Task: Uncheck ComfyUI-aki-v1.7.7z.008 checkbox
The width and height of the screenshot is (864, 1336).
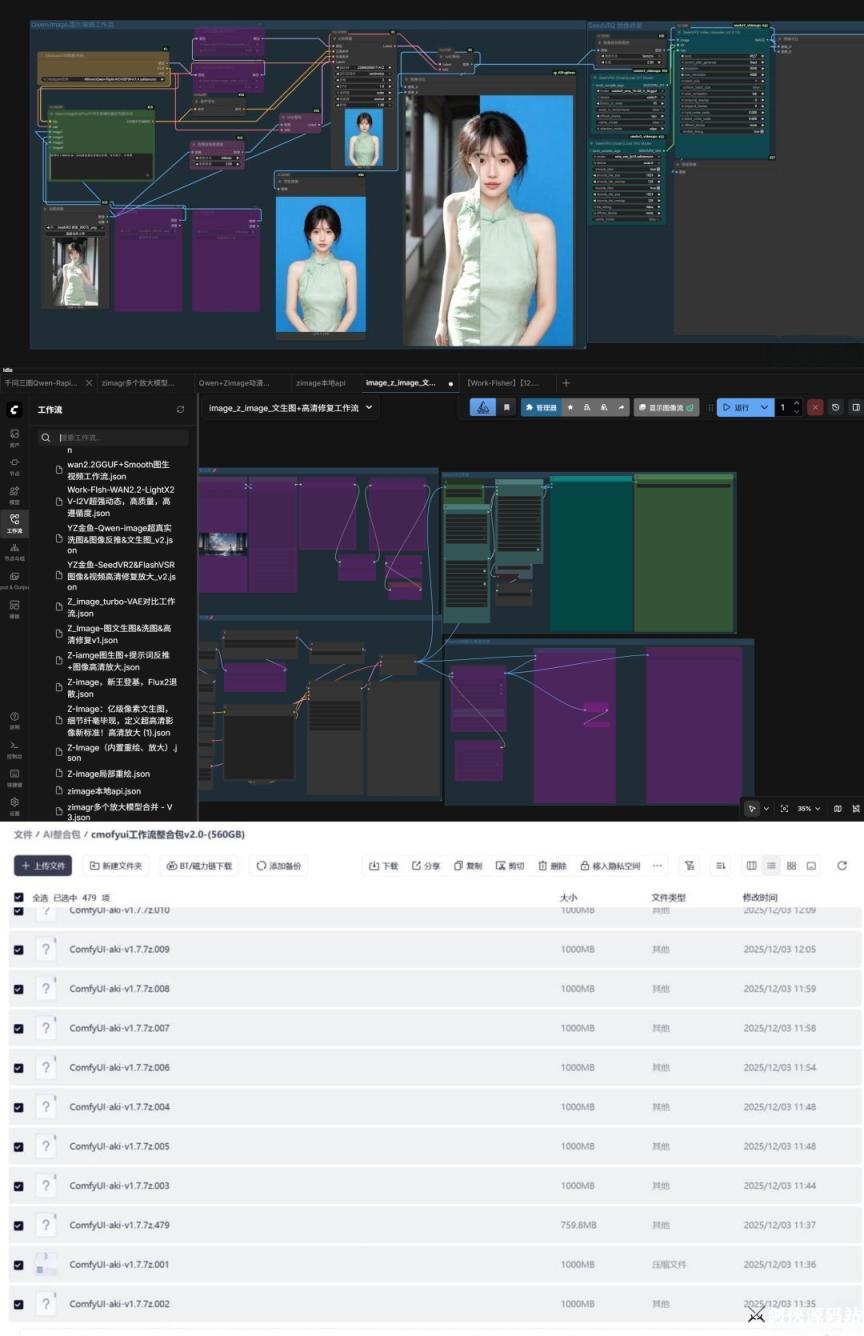Action: (18, 989)
